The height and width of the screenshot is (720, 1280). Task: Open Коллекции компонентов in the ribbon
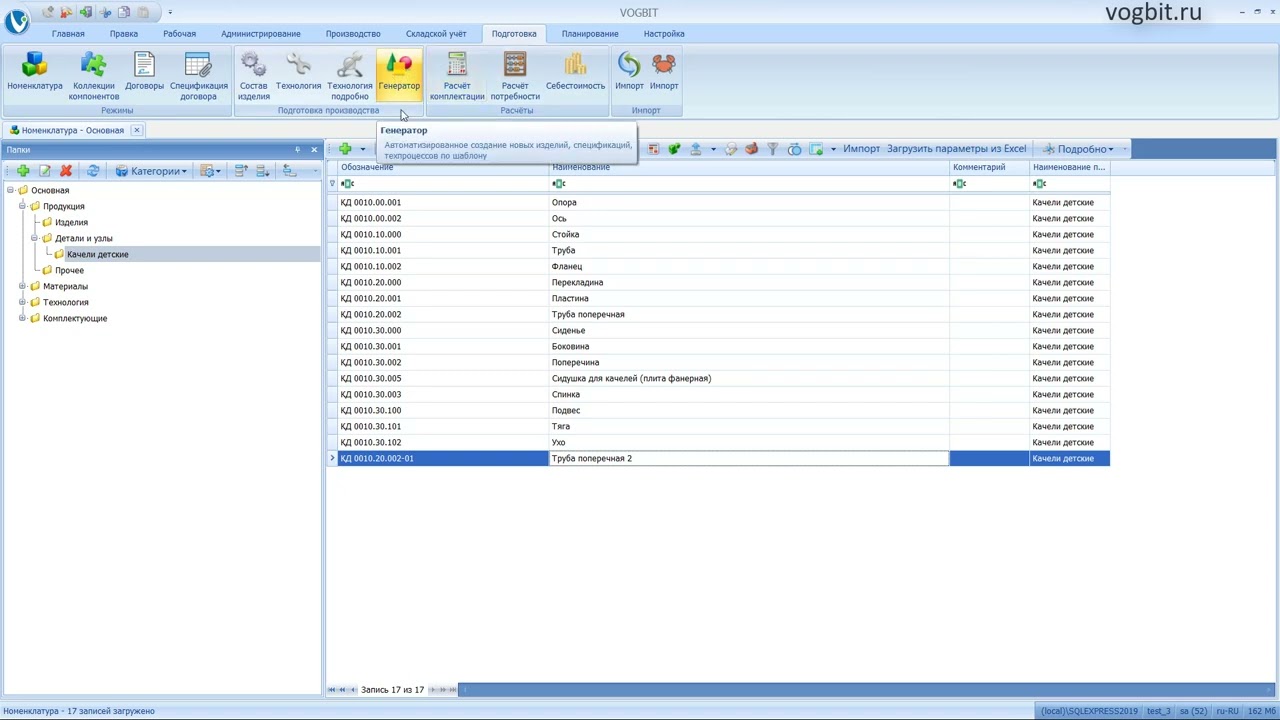tap(93, 76)
